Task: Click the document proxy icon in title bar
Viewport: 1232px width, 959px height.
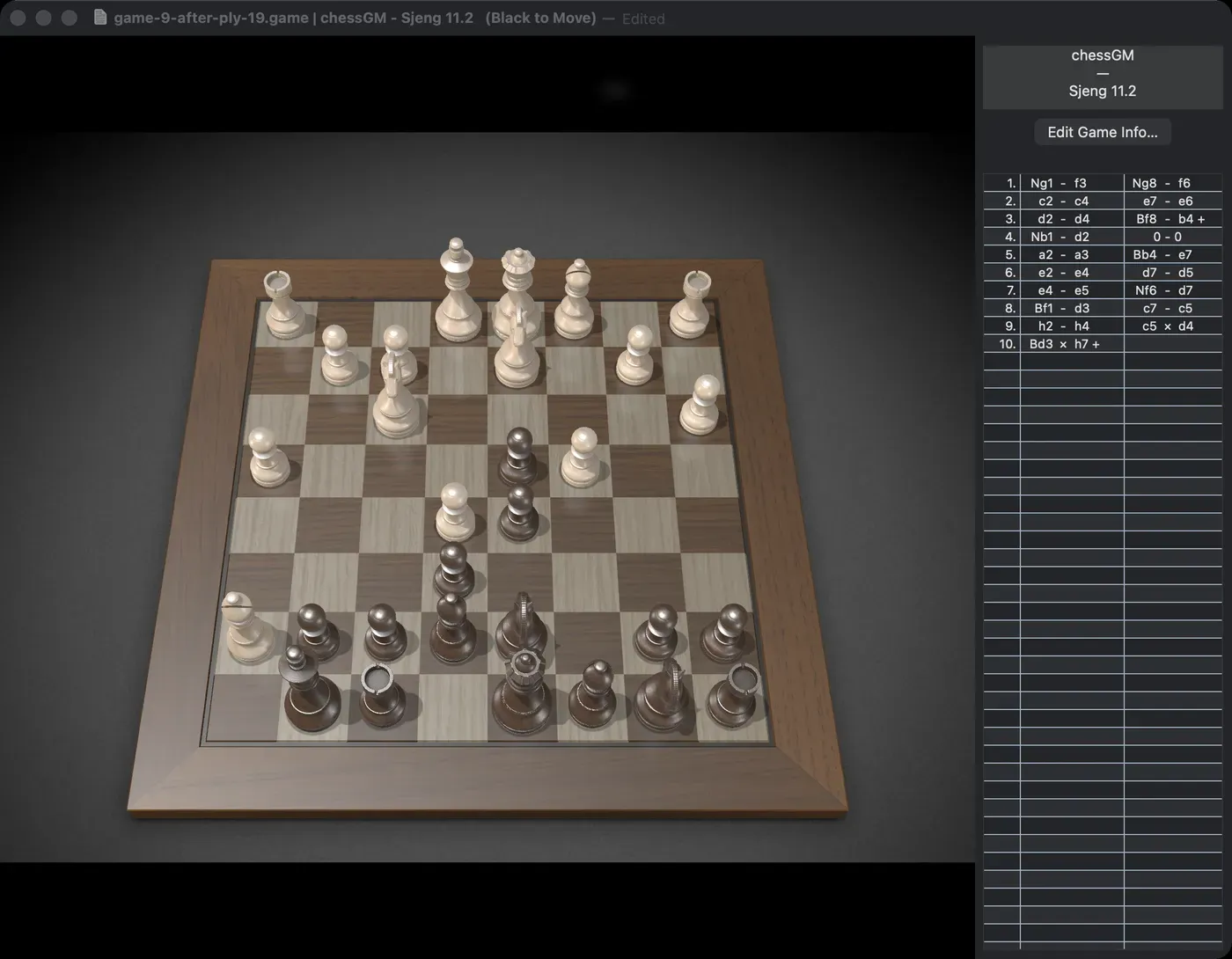Action: [100, 18]
